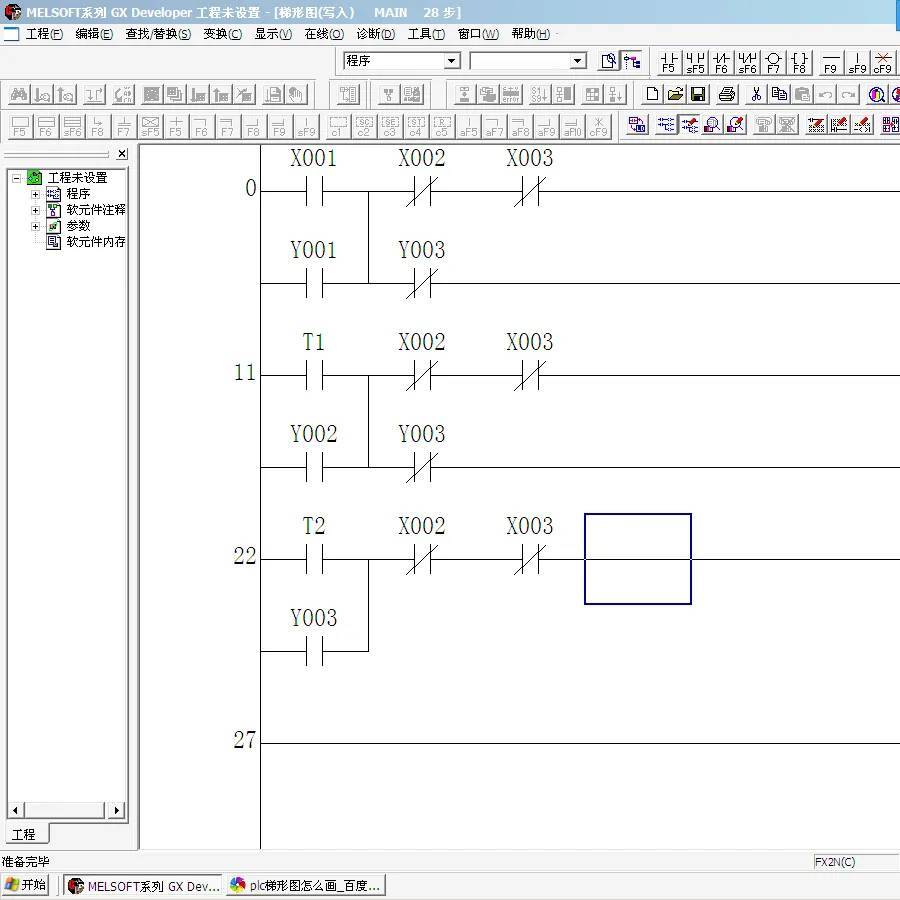
Task: Open the 帮助(H) menu
Action: pos(531,34)
